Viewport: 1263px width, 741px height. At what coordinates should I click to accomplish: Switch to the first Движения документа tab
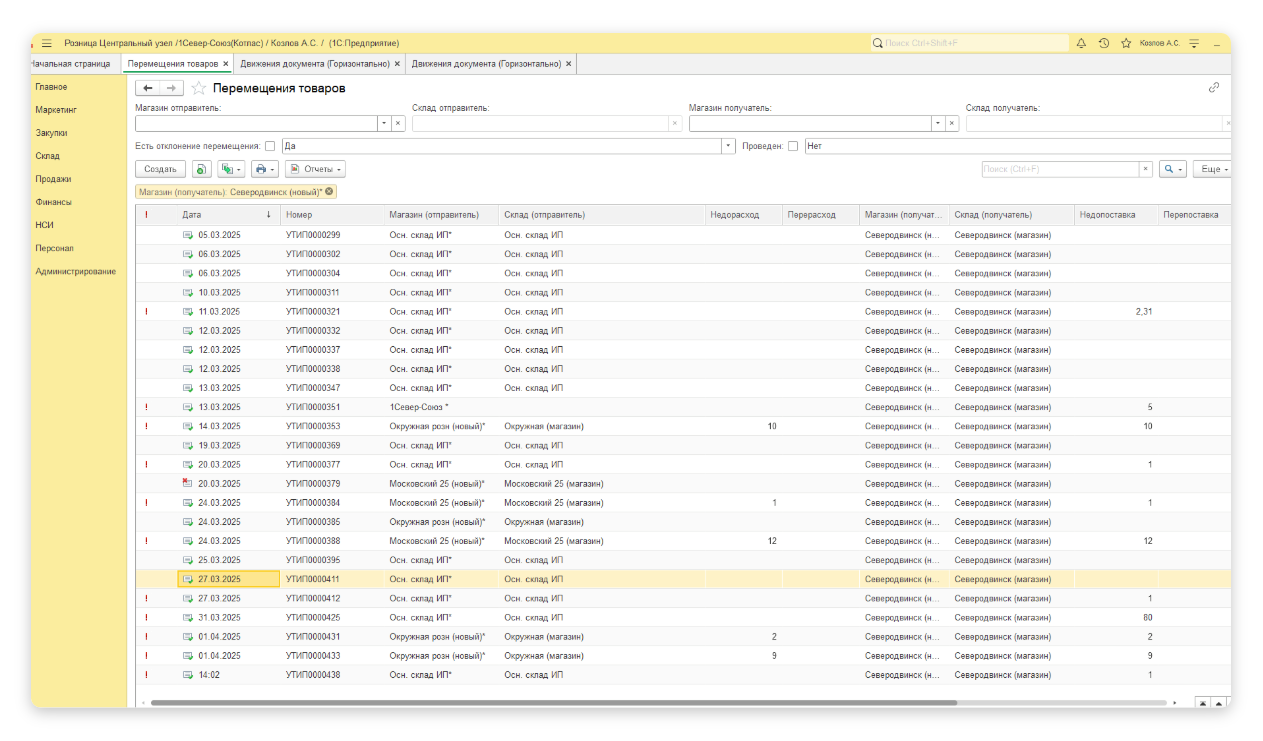(315, 64)
